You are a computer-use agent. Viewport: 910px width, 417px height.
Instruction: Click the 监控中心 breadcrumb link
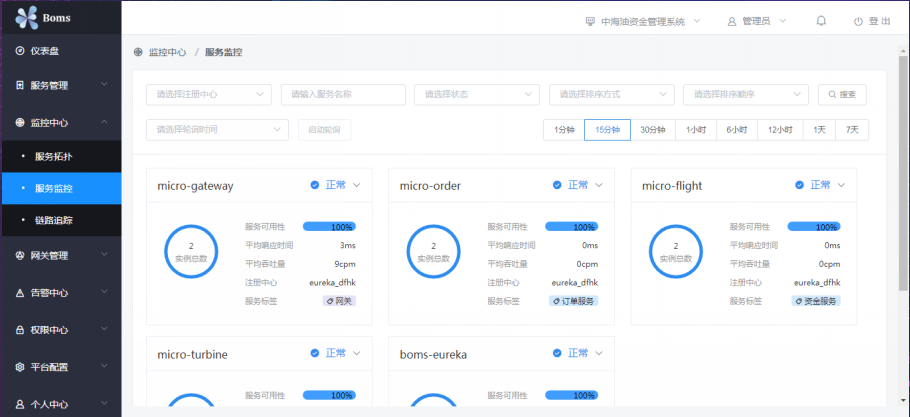pos(168,52)
